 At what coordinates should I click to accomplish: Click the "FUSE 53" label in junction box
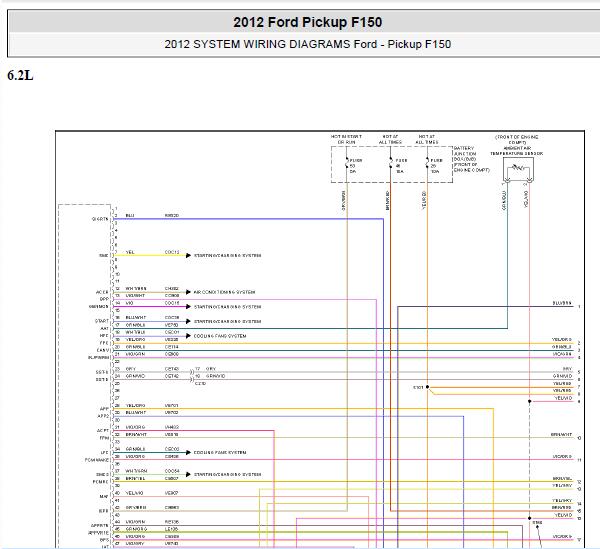355,163
